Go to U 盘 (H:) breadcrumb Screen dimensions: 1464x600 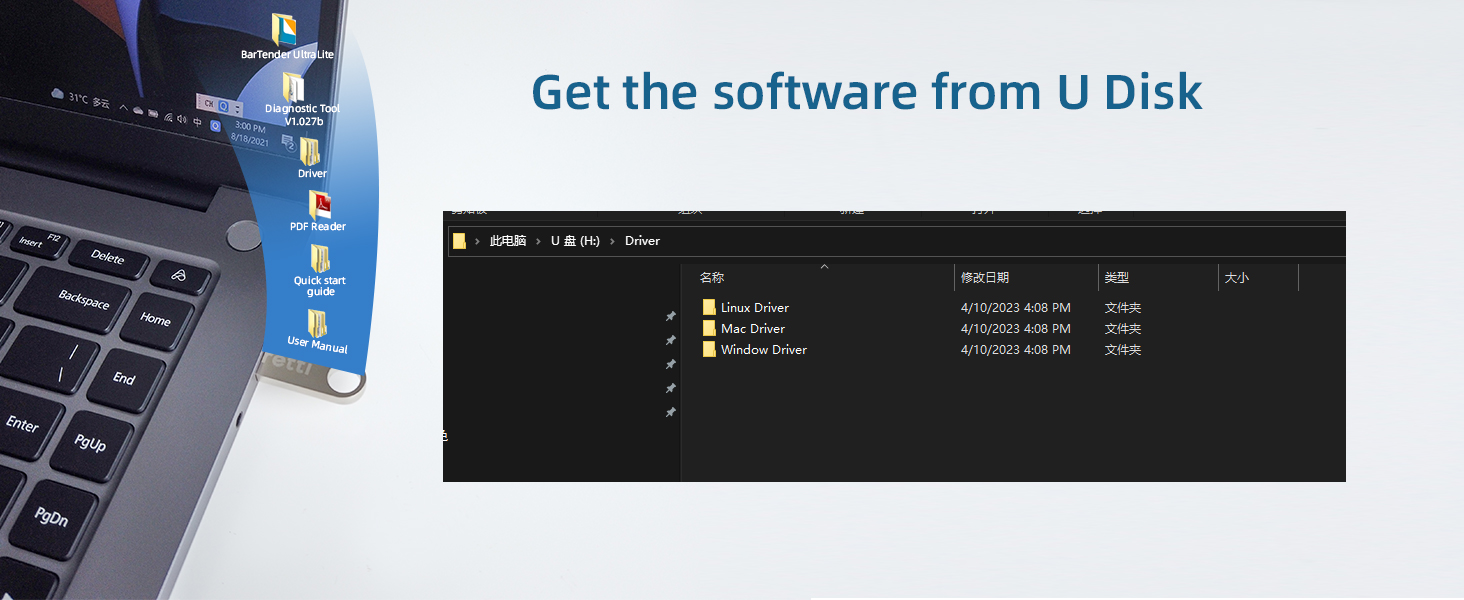(575, 241)
